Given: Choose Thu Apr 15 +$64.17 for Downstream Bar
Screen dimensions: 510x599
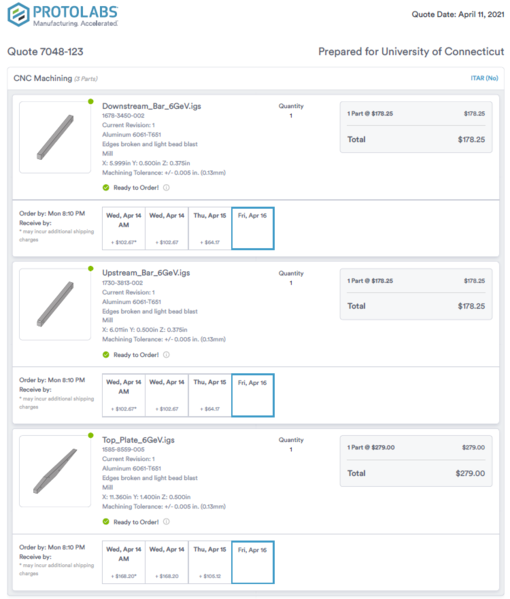Looking at the screenshot, I should tap(210, 228).
